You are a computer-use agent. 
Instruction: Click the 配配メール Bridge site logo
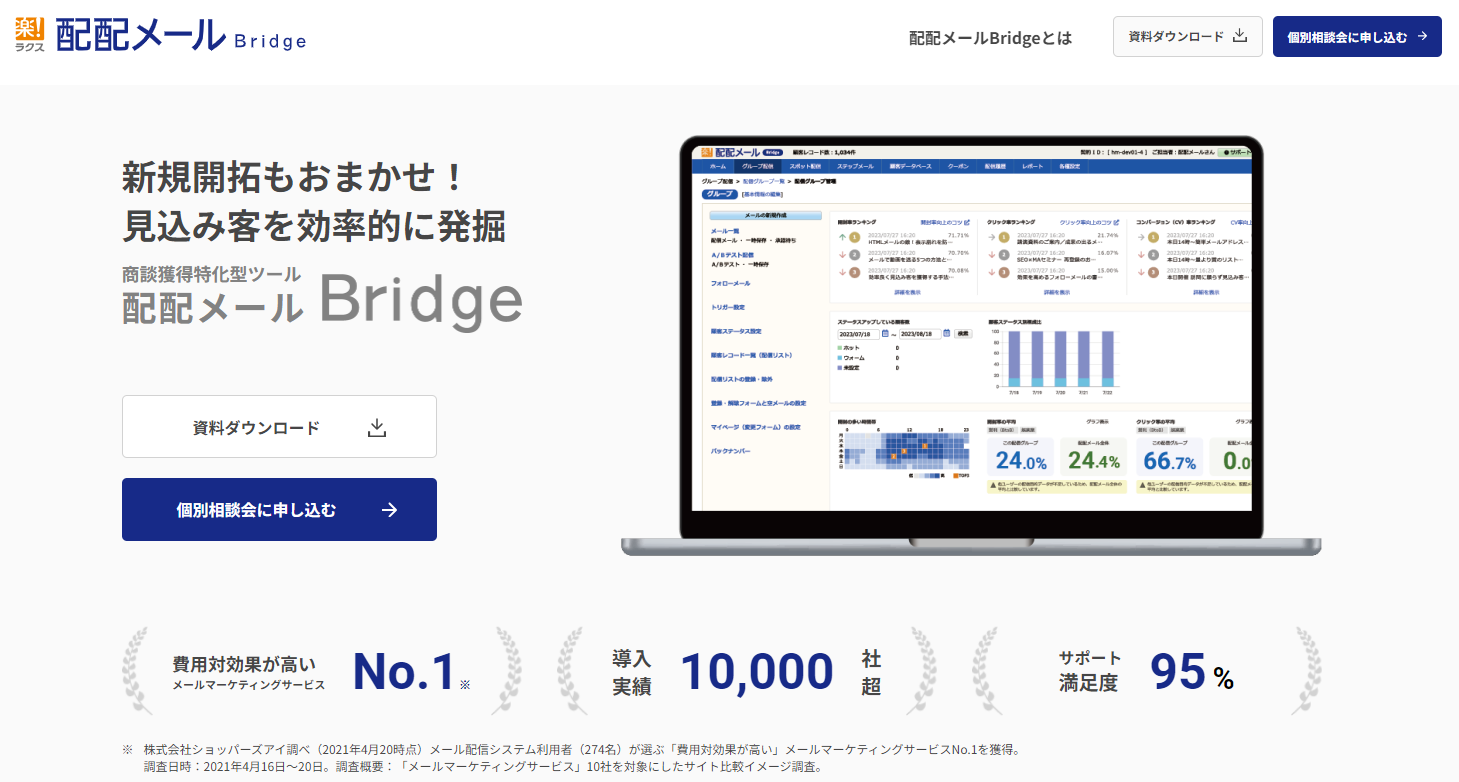[160, 35]
